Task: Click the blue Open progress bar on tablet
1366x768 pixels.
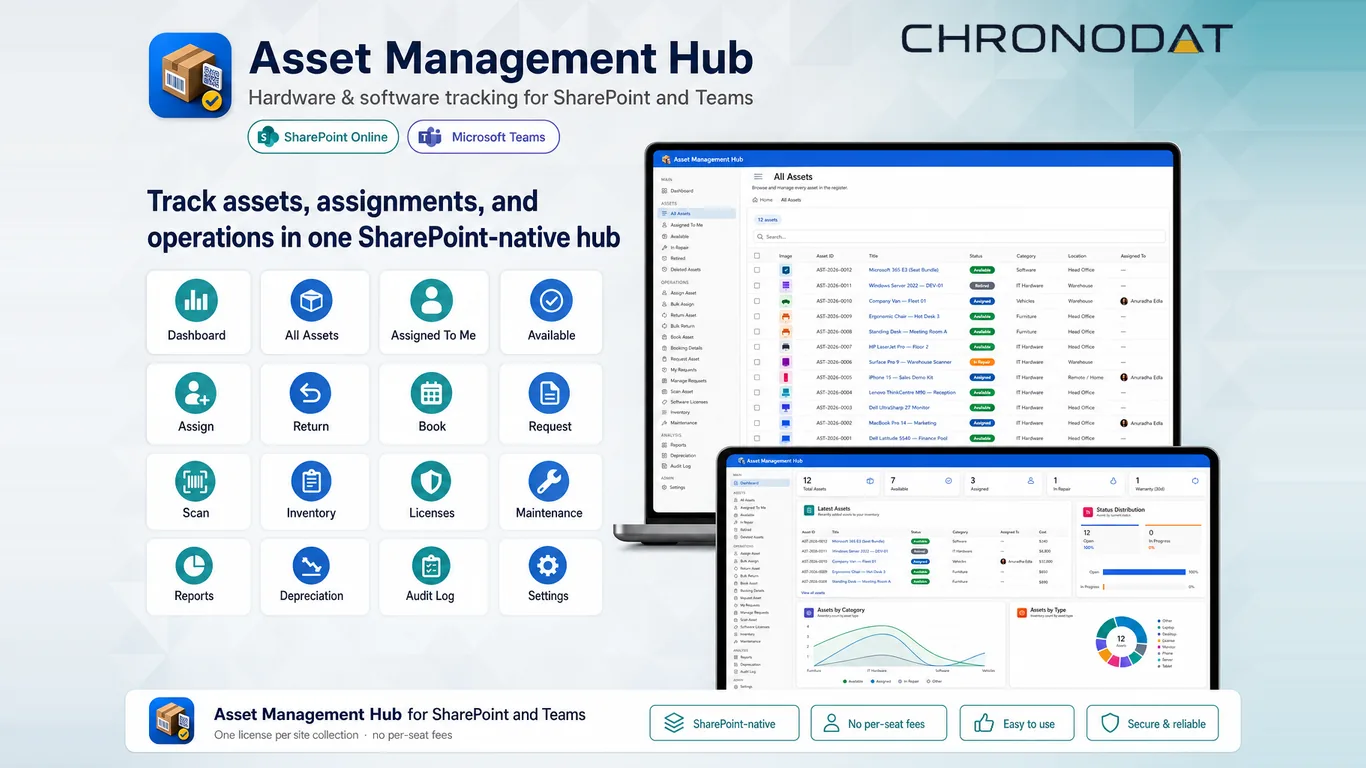Action: click(1144, 572)
